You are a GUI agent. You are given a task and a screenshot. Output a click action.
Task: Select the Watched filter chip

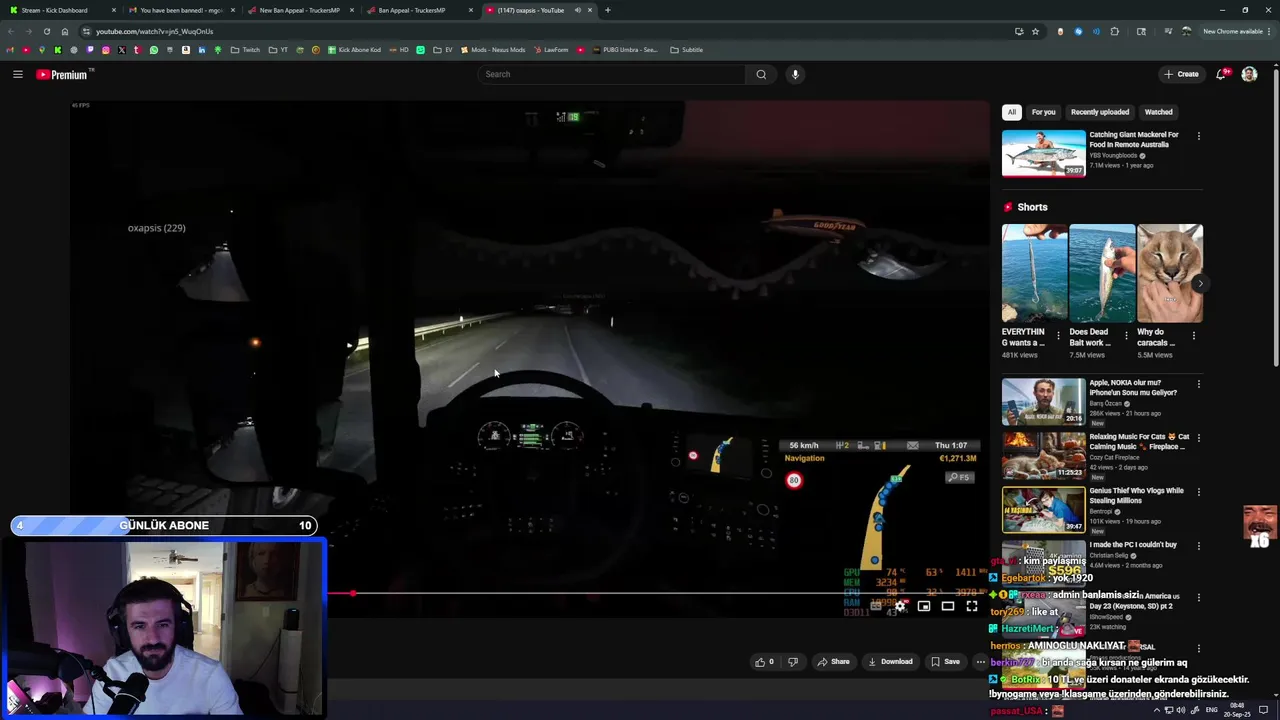(1158, 112)
